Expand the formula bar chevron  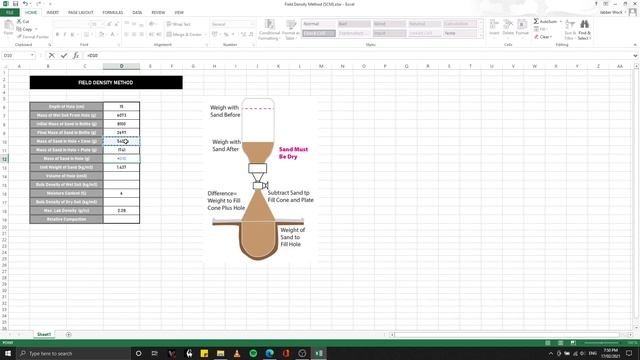click(x=635, y=55)
